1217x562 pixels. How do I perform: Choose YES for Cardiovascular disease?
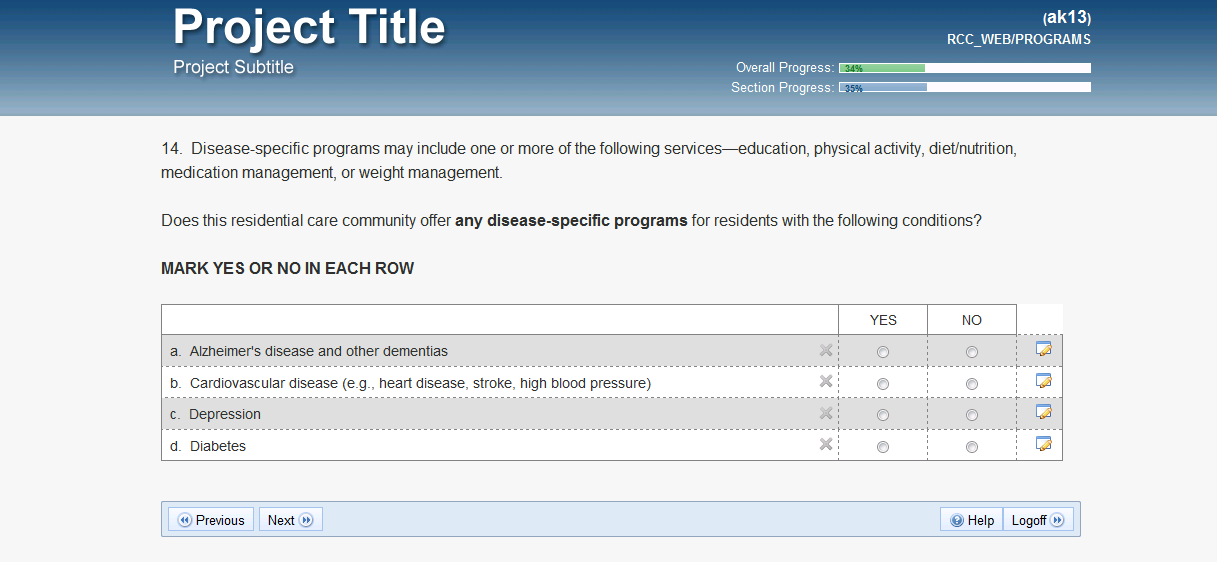click(x=882, y=384)
